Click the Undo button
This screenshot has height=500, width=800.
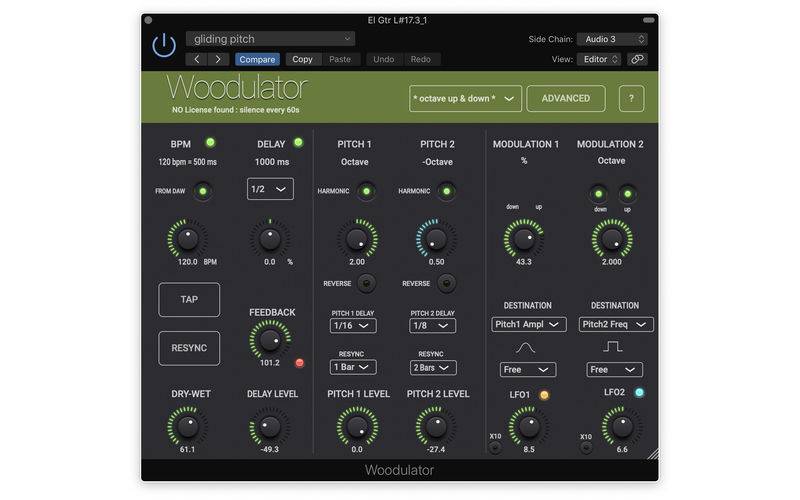point(384,59)
